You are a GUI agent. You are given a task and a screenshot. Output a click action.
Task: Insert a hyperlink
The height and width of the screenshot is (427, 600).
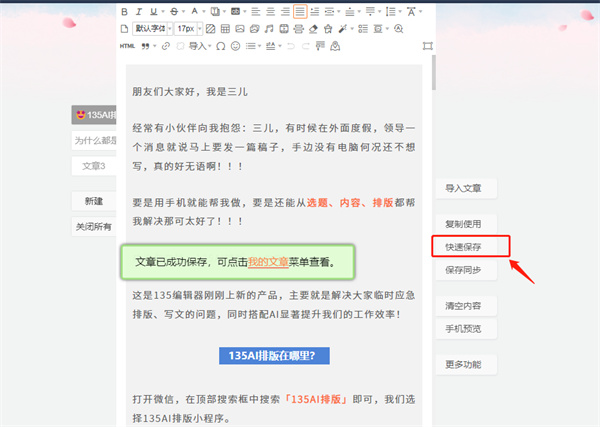click(166, 46)
